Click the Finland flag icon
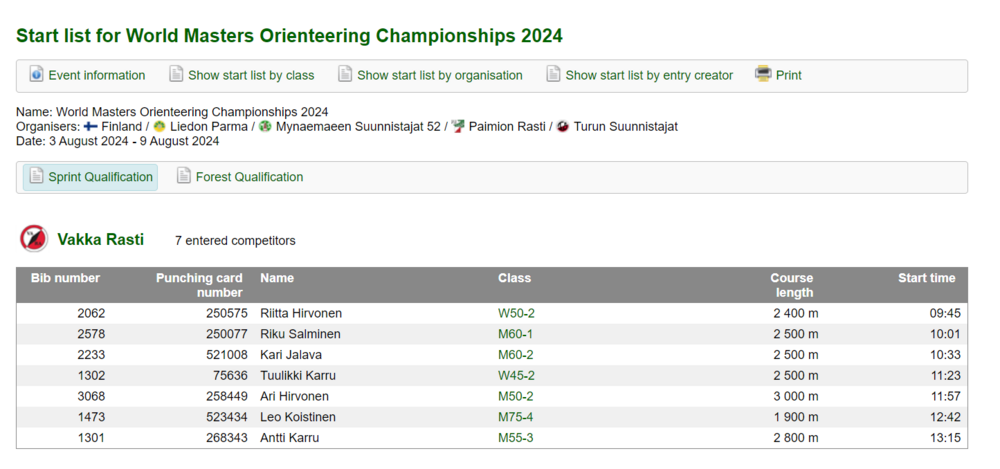1000x469 pixels. (90, 127)
